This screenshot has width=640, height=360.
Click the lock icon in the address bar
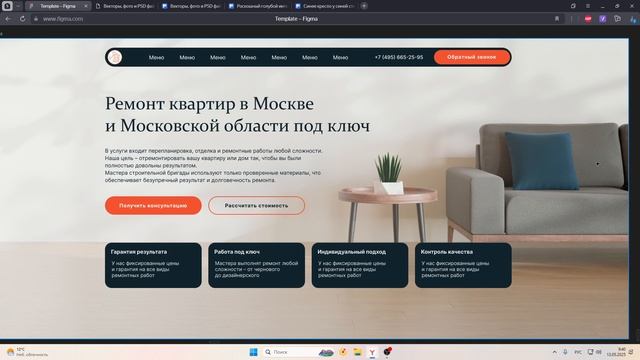click(36, 19)
